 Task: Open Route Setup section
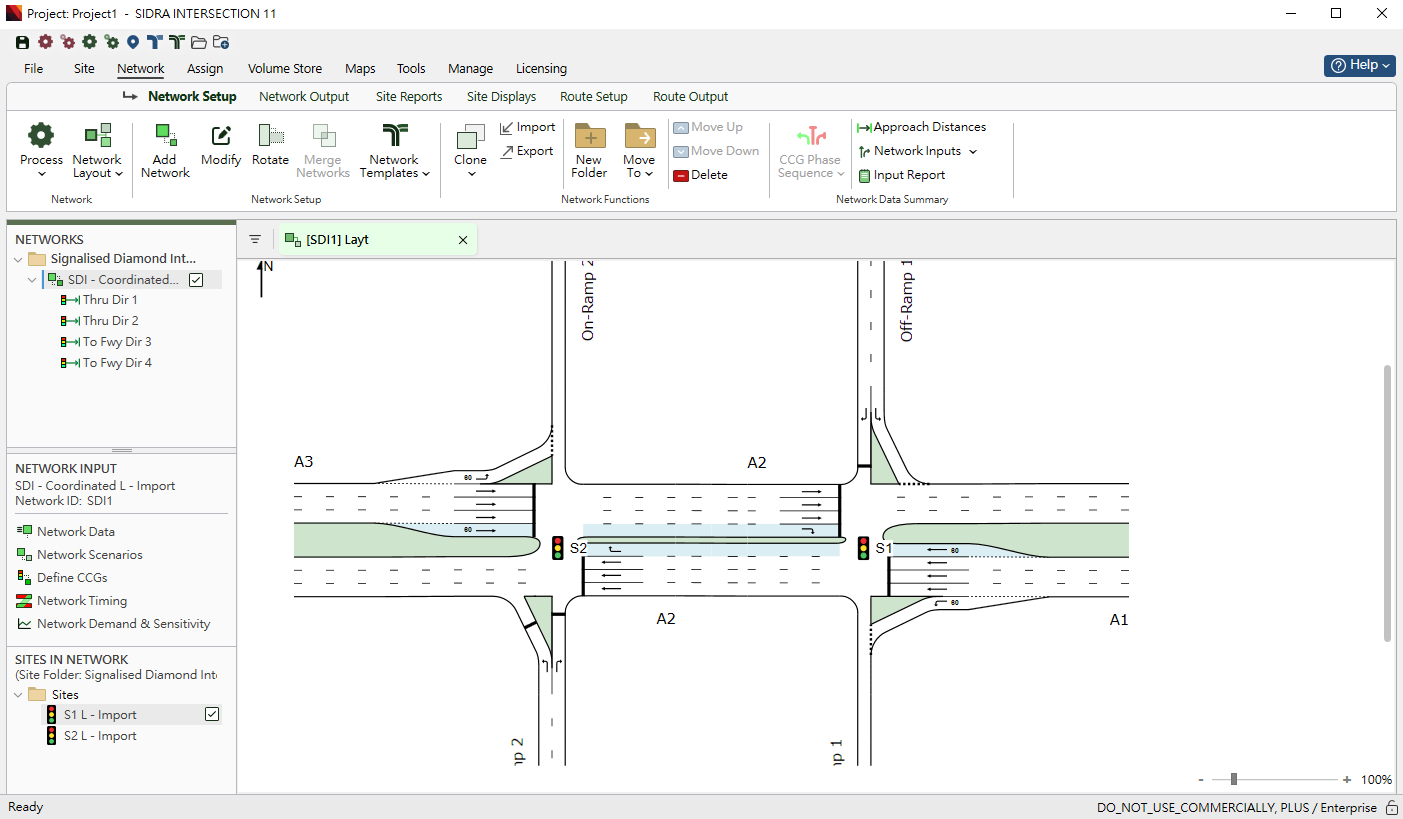pyautogui.click(x=594, y=97)
